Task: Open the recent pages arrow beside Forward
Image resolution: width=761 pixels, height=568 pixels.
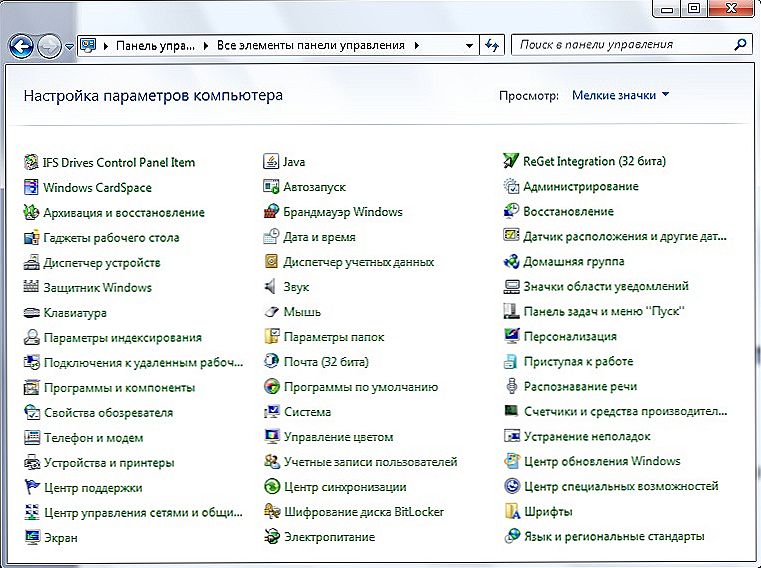Action: (69, 47)
